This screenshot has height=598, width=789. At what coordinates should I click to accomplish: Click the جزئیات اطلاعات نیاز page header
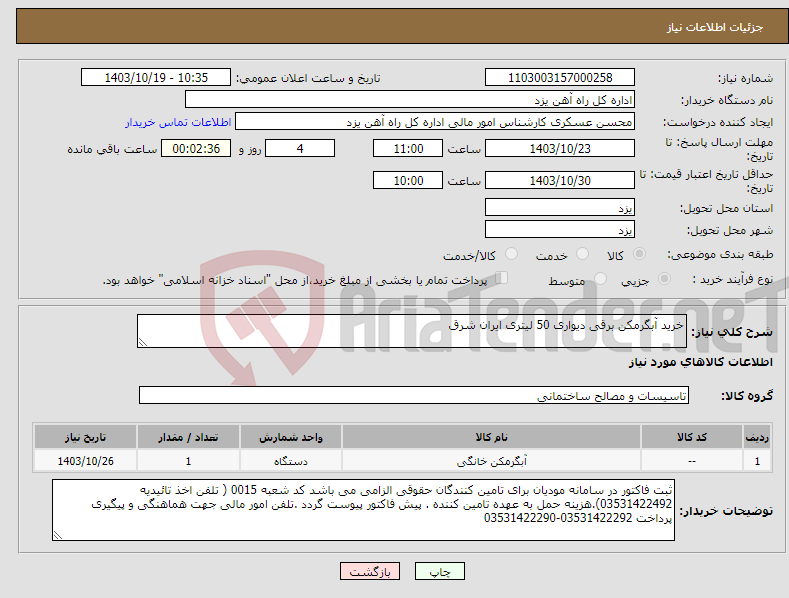click(715, 27)
